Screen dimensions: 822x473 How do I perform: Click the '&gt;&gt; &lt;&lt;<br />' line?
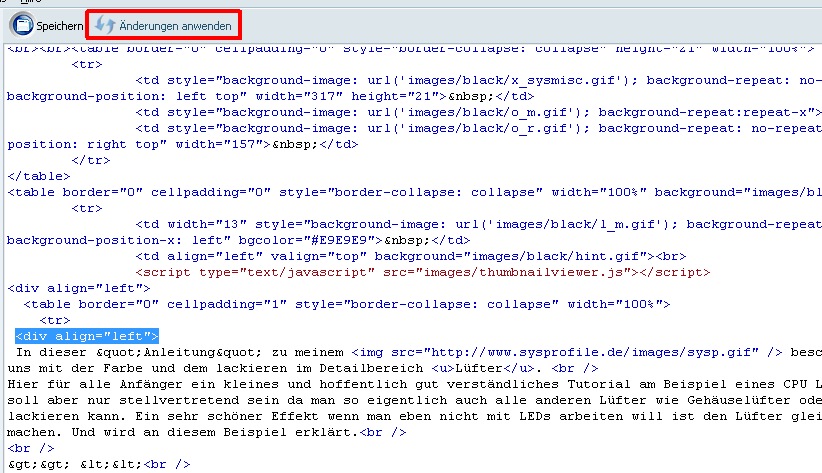click(x=99, y=465)
